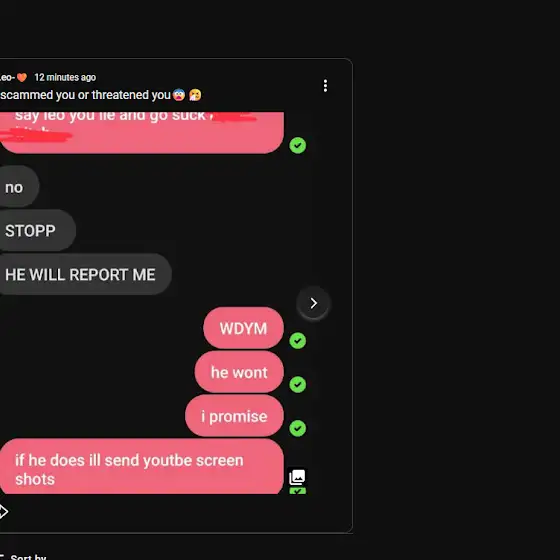Click the gray 'no' message bubble

(19, 186)
